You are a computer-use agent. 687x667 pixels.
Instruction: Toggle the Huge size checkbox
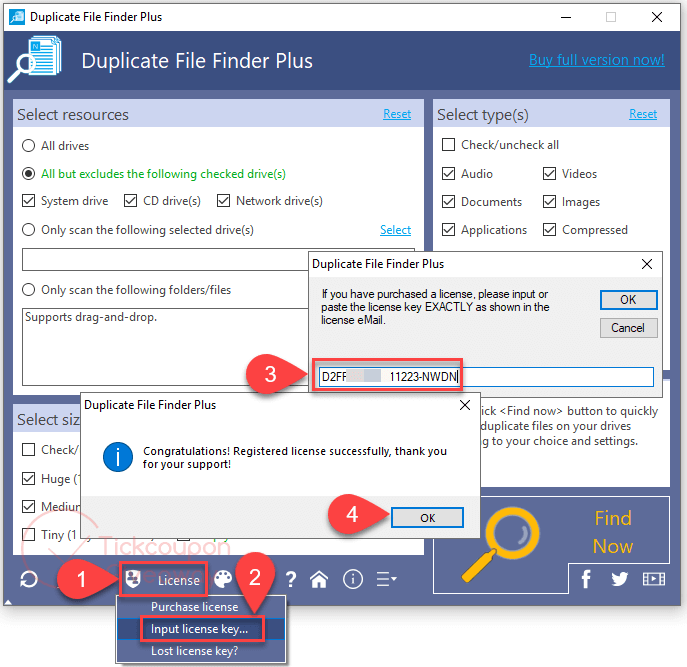tap(28, 479)
